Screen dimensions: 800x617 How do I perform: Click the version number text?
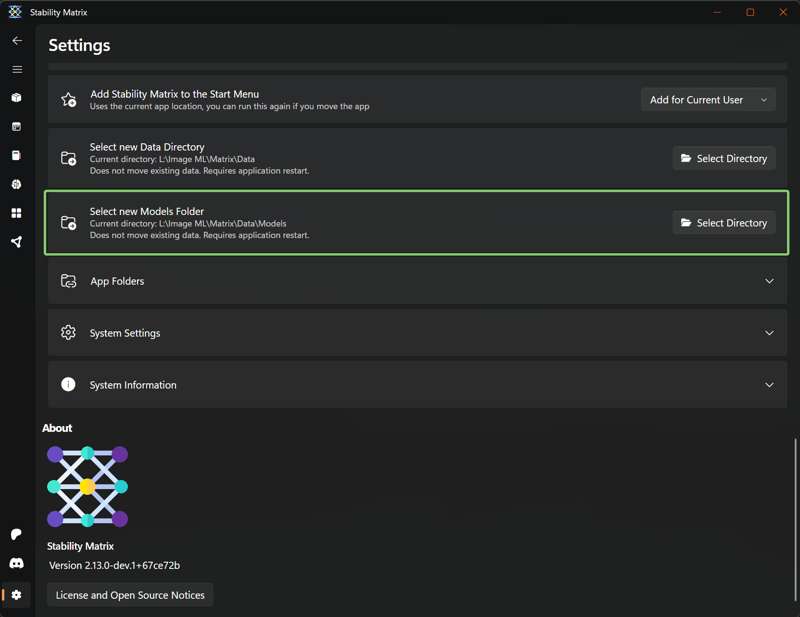pyautogui.click(x=114, y=566)
